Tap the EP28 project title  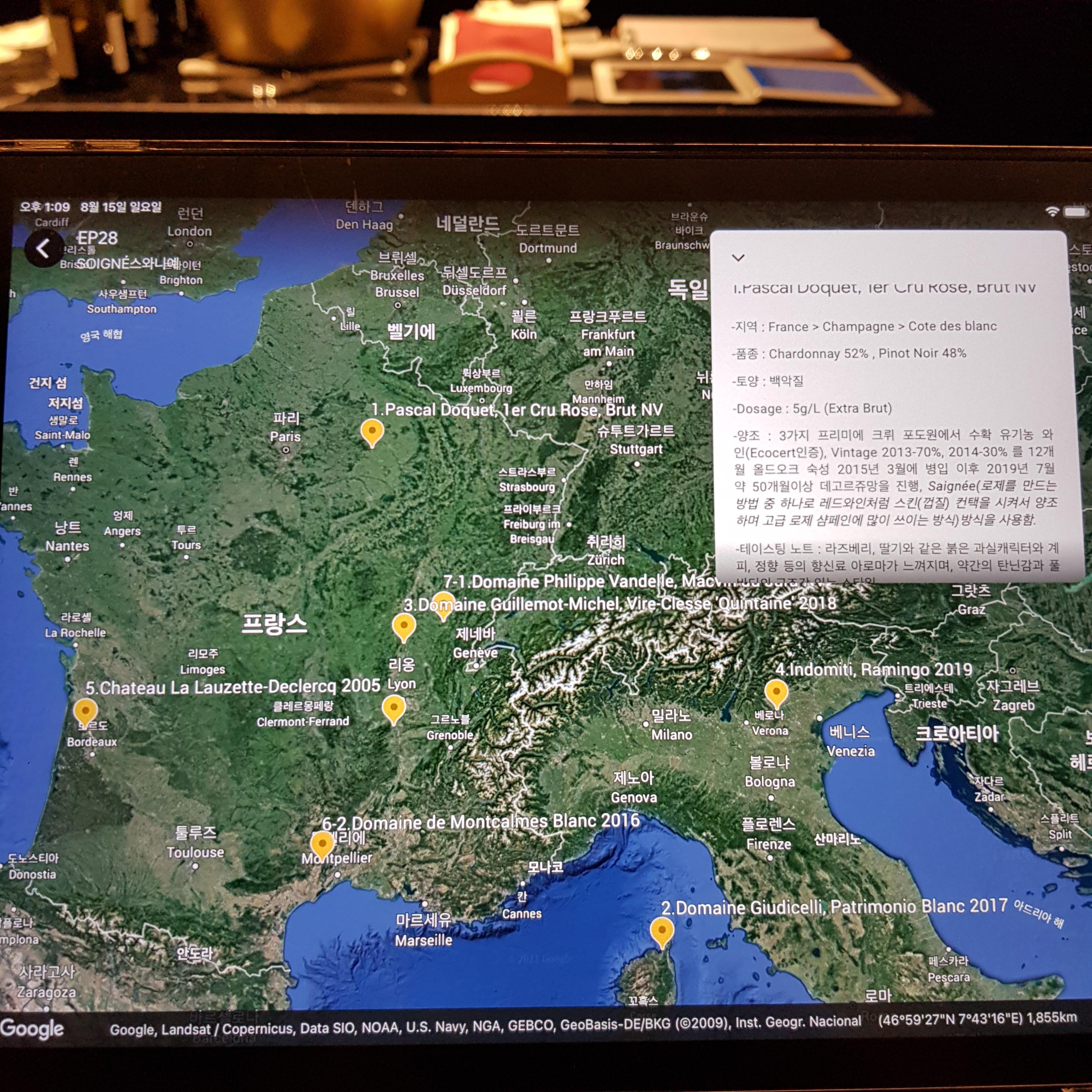click(x=97, y=238)
